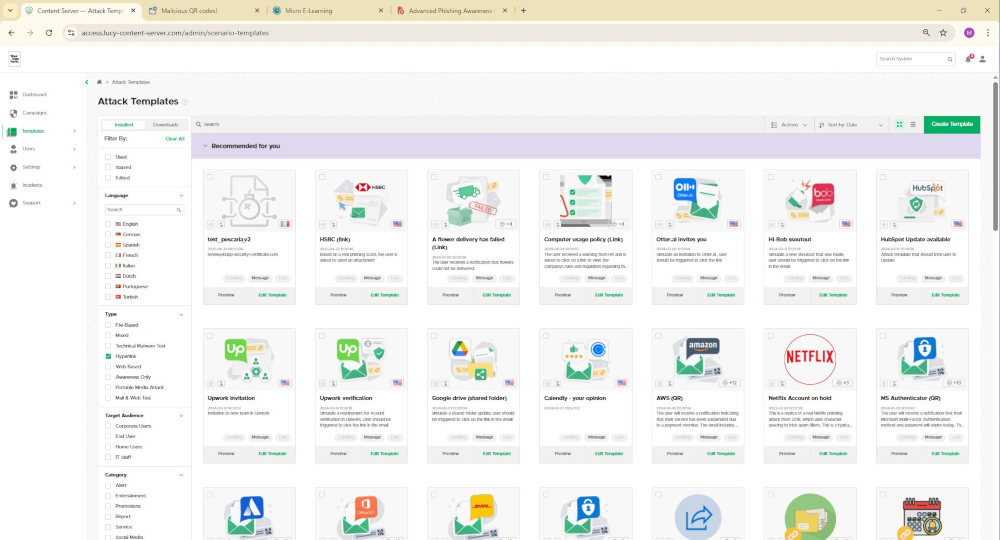Collapse the sidebar with the green arrow
Viewport: 1000px width, 540px height.
point(87,82)
